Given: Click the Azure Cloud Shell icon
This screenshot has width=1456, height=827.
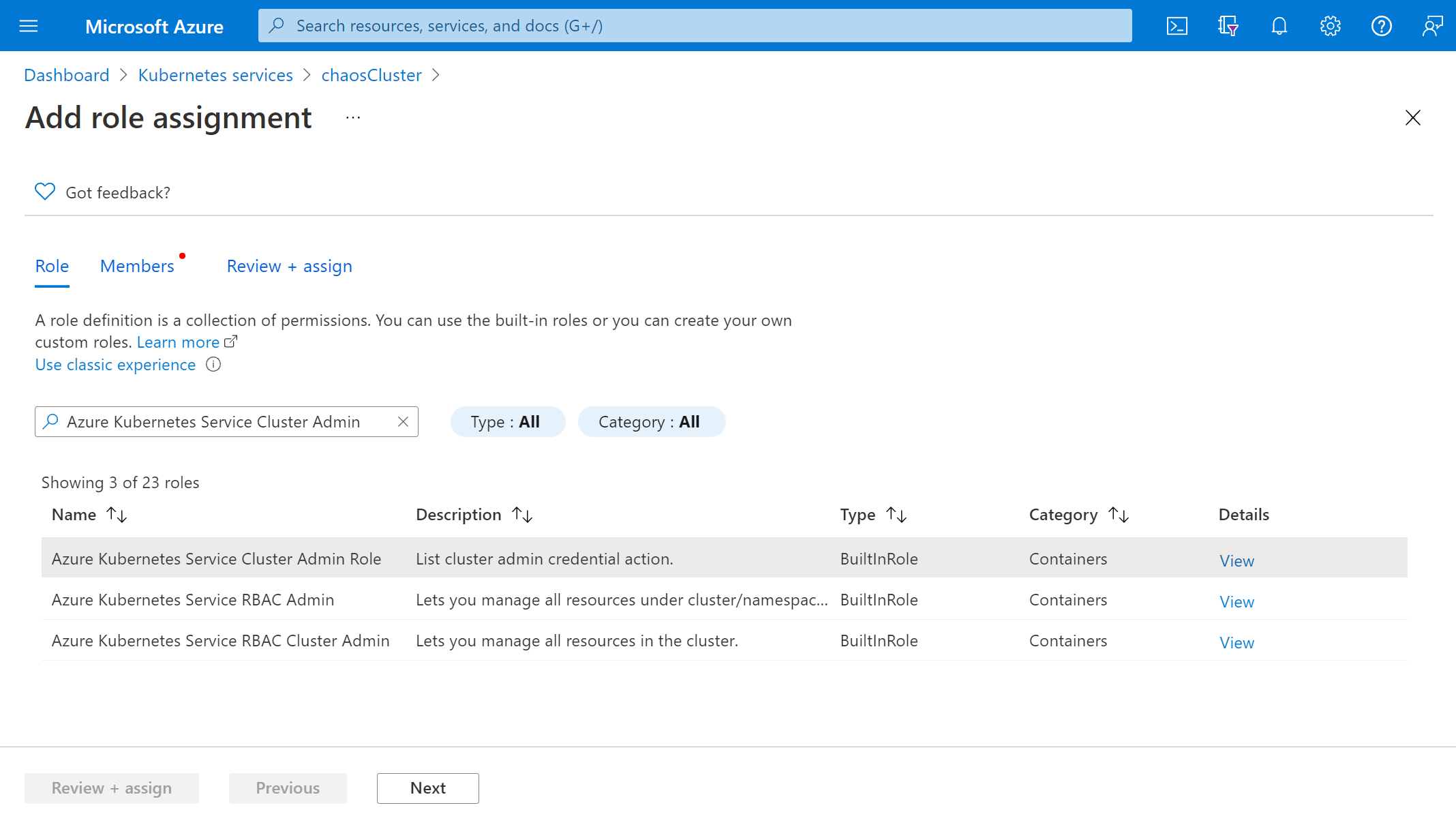Looking at the screenshot, I should (1178, 25).
